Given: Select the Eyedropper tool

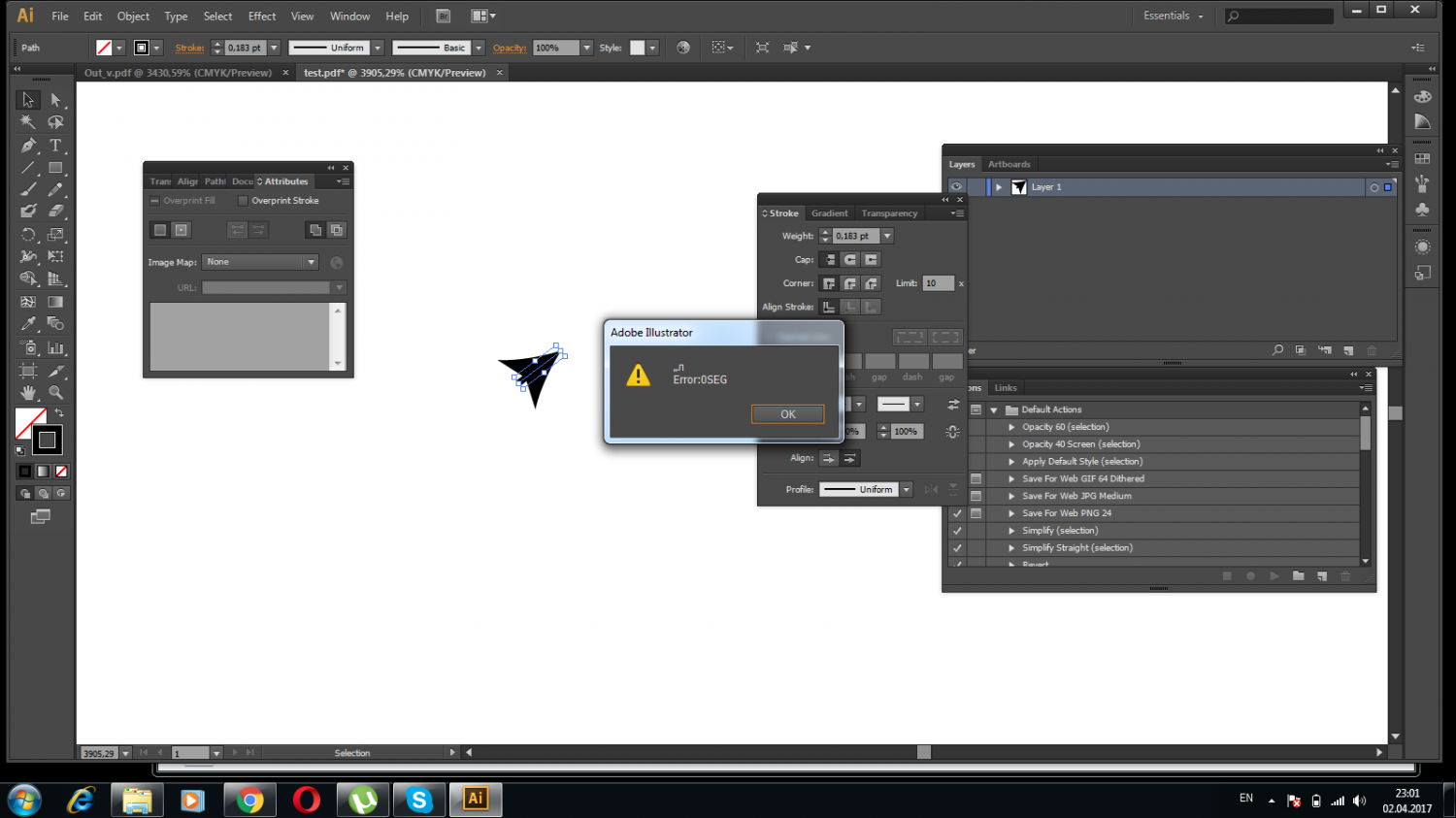Looking at the screenshot, I should coord(28,324).
